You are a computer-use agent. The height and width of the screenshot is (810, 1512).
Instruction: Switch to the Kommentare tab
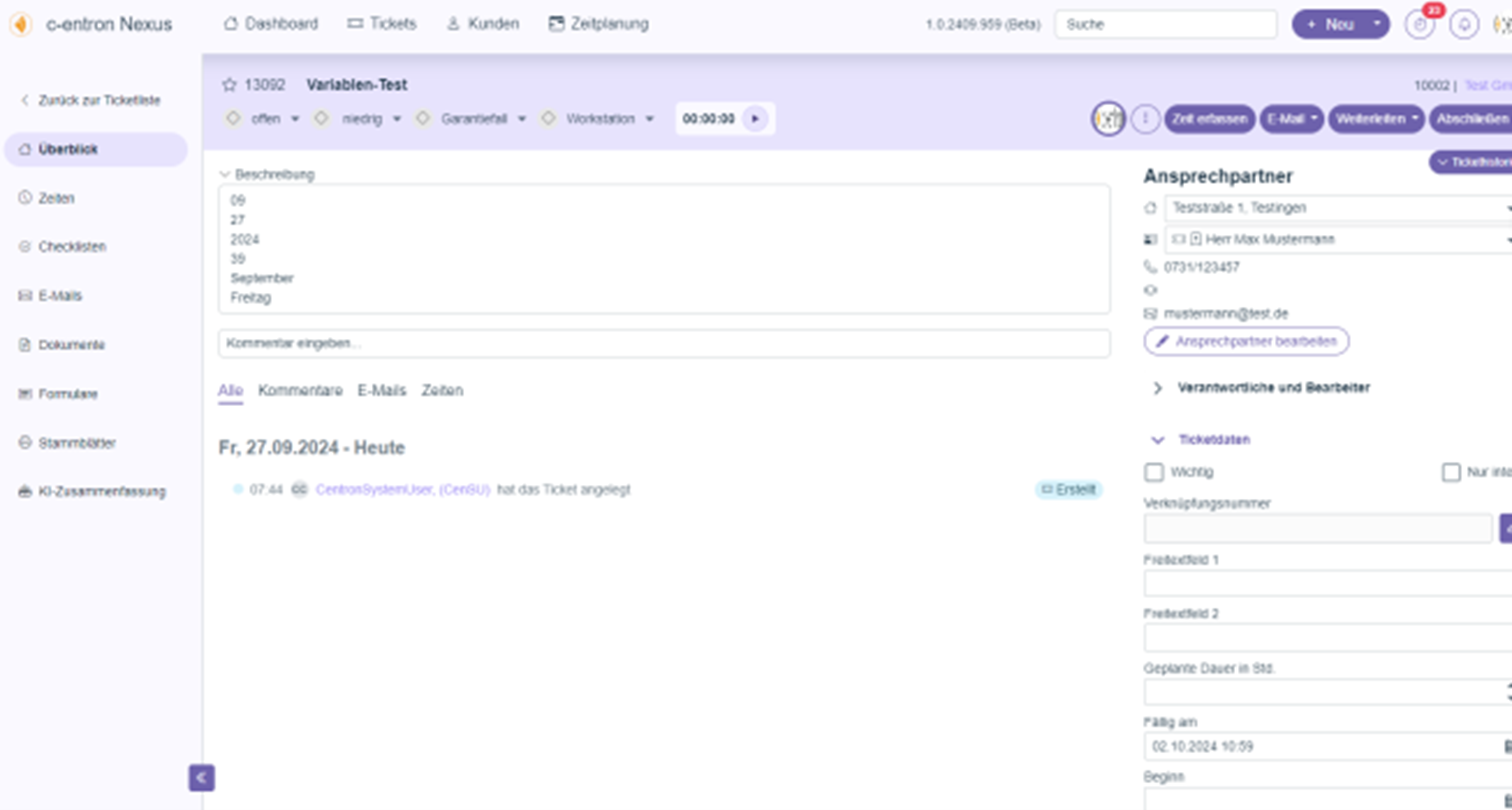pos(300,391)
